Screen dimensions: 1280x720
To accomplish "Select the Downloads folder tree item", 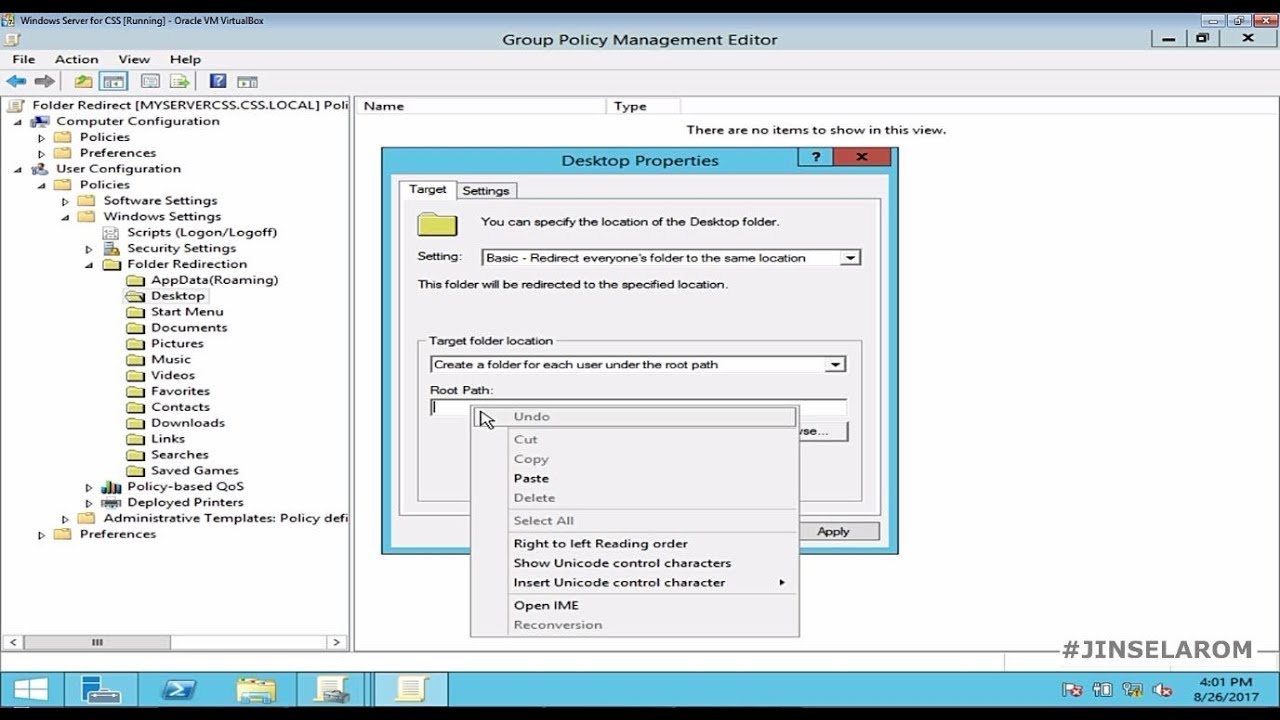I will pyautogui.click(x=188, y=423).
